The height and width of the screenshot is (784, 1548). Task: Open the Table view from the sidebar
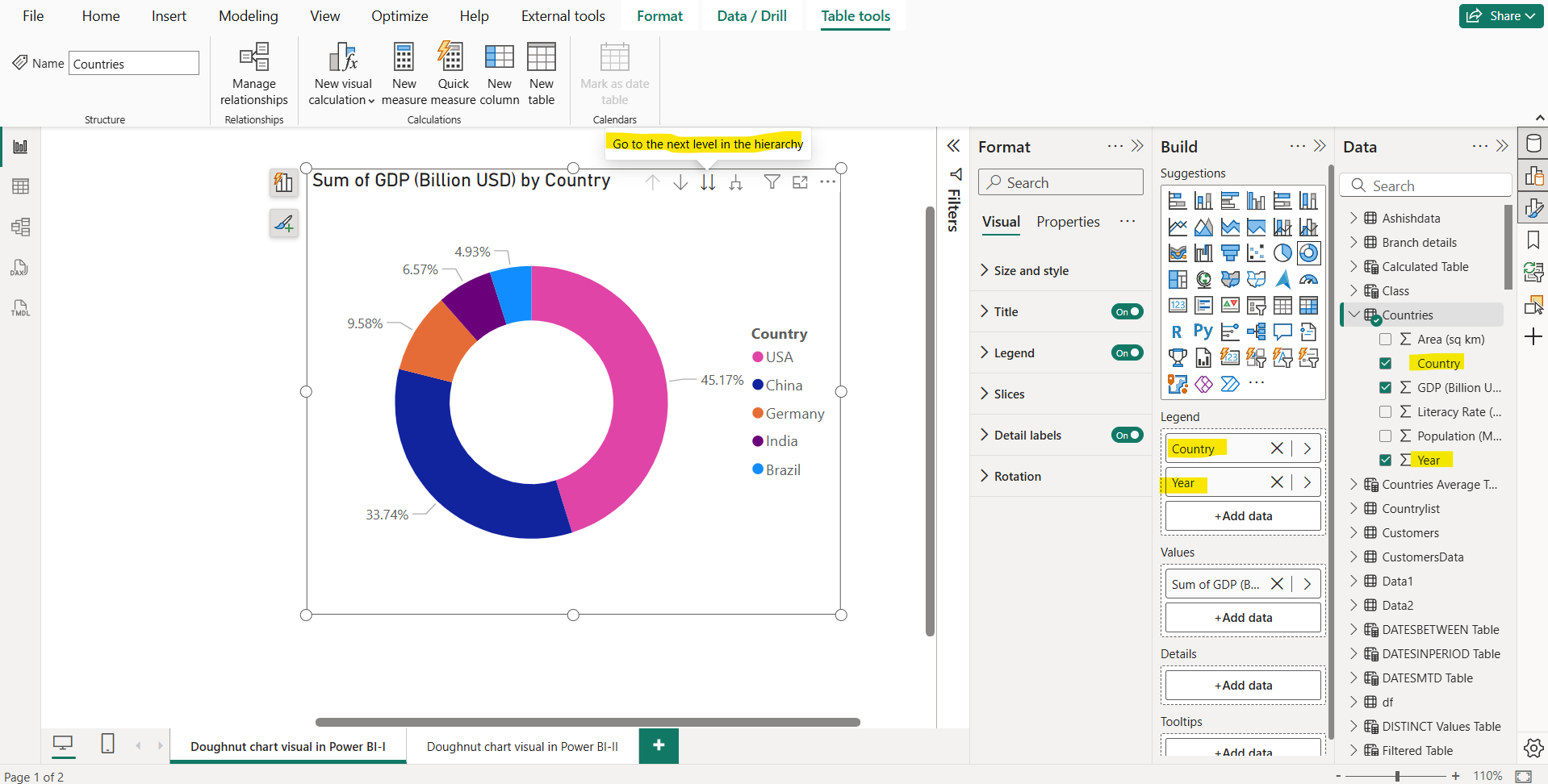click(x=20, y=185)
